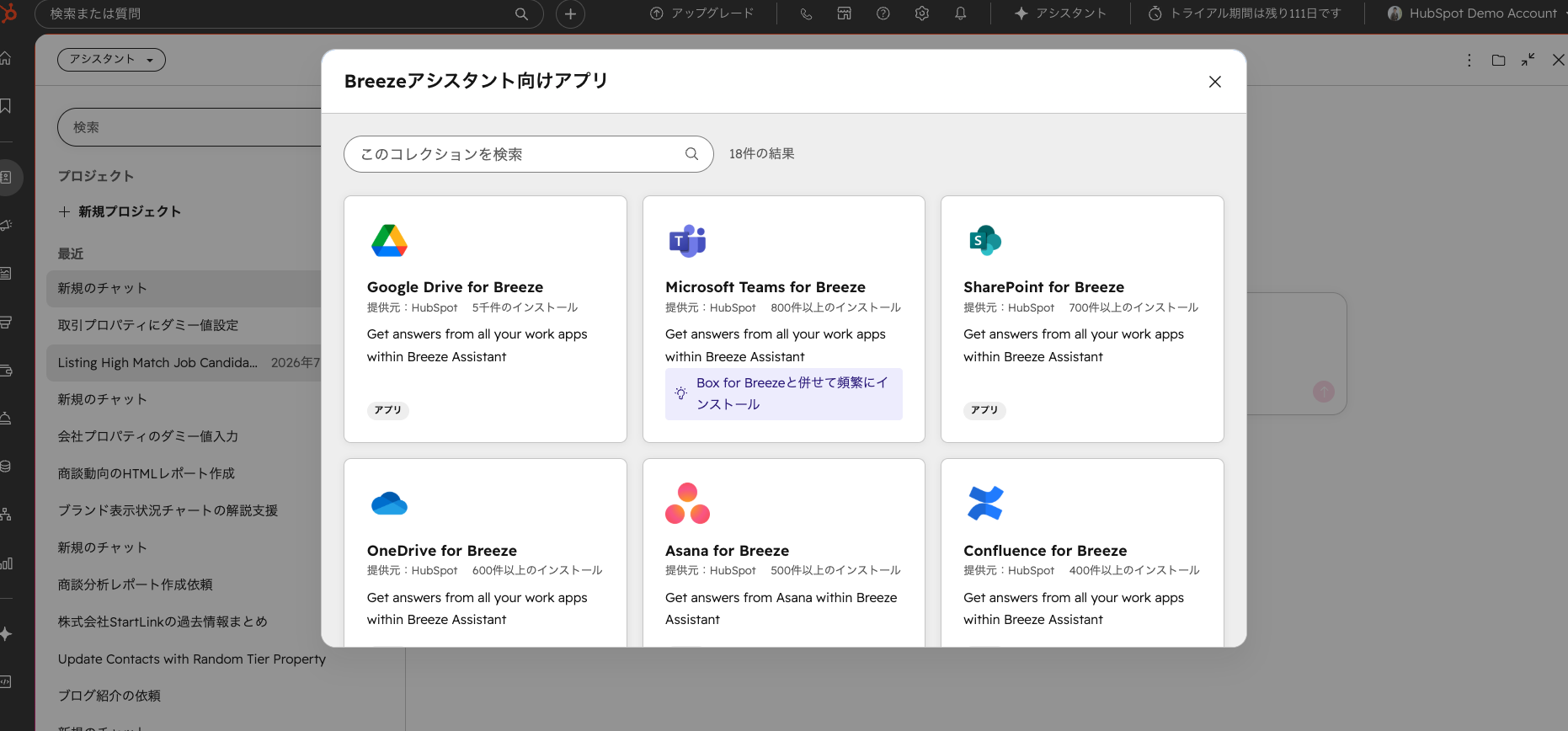Viewport: 1568px width, 731px height.
Task: Click the HubSpot sprocket logo
Action: click(7, 12)
